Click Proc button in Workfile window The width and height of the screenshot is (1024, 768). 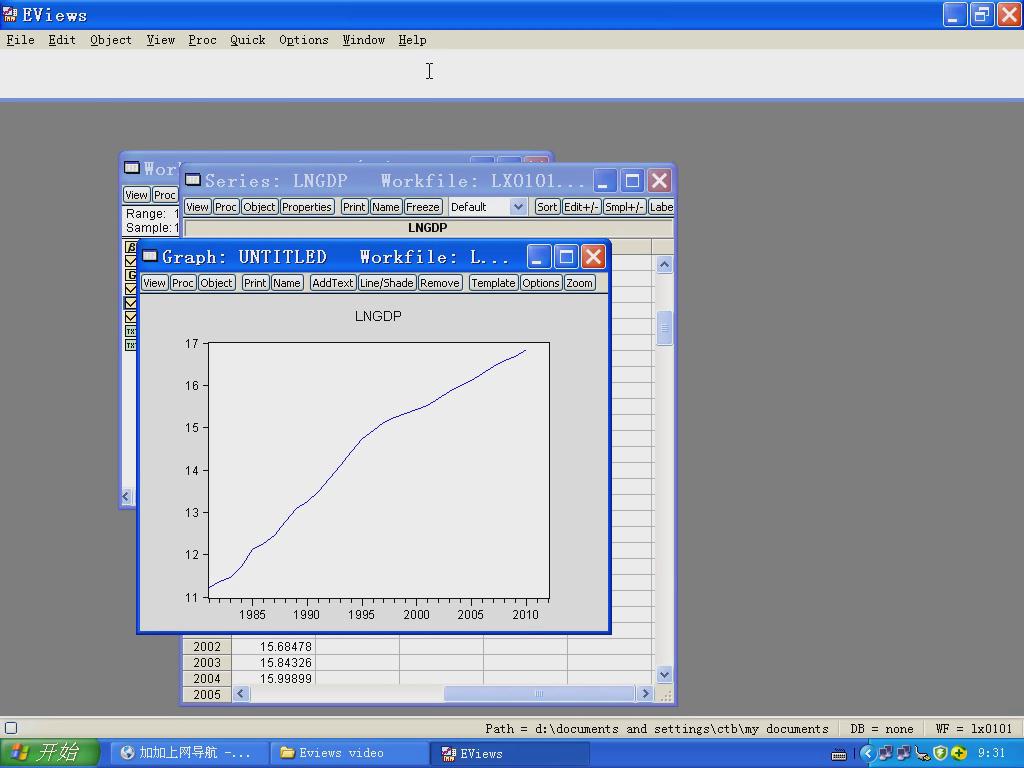(165, 195)
